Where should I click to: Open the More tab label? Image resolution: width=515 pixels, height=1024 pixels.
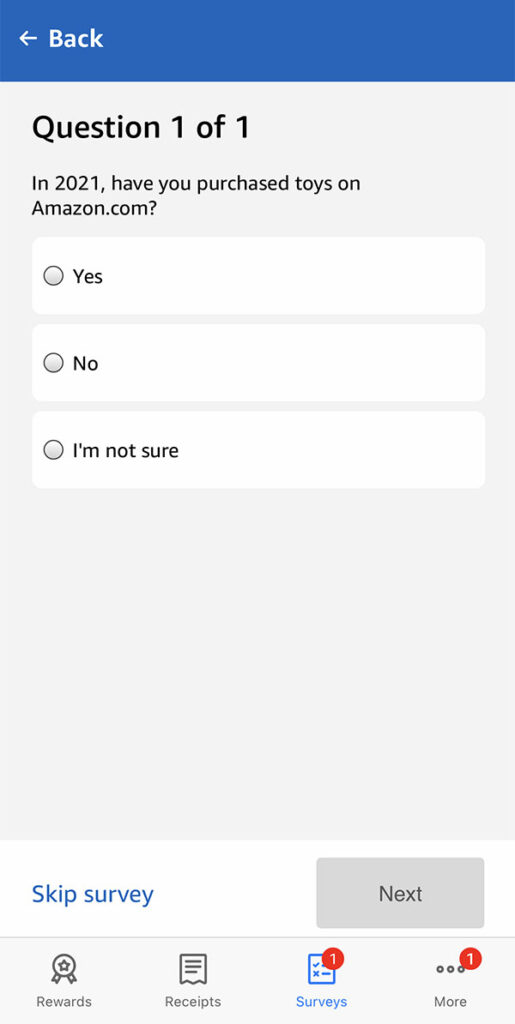[450, 1001]
